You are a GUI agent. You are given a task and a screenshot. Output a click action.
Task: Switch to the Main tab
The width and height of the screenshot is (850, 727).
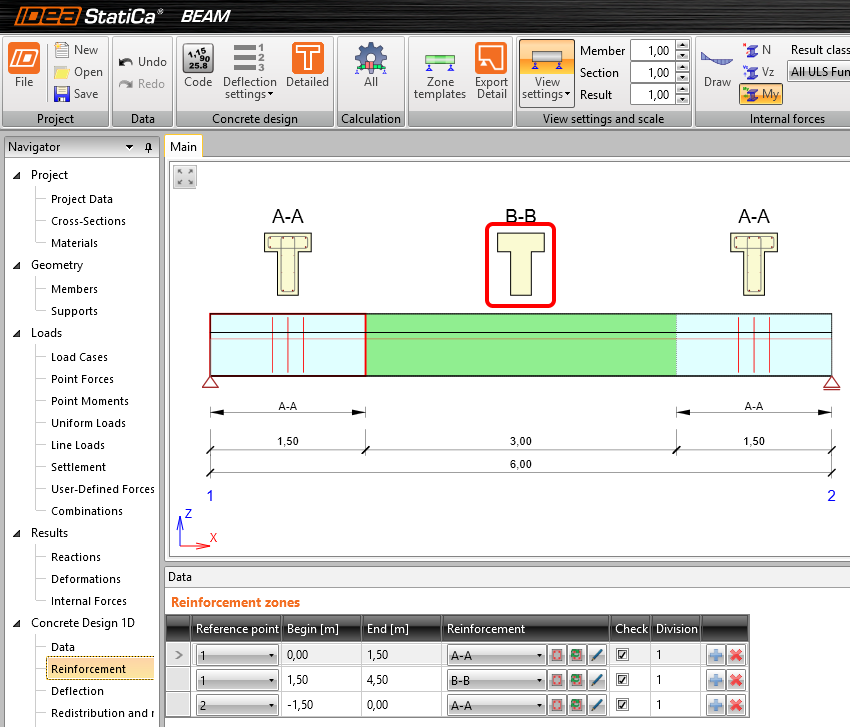[183, 145]
